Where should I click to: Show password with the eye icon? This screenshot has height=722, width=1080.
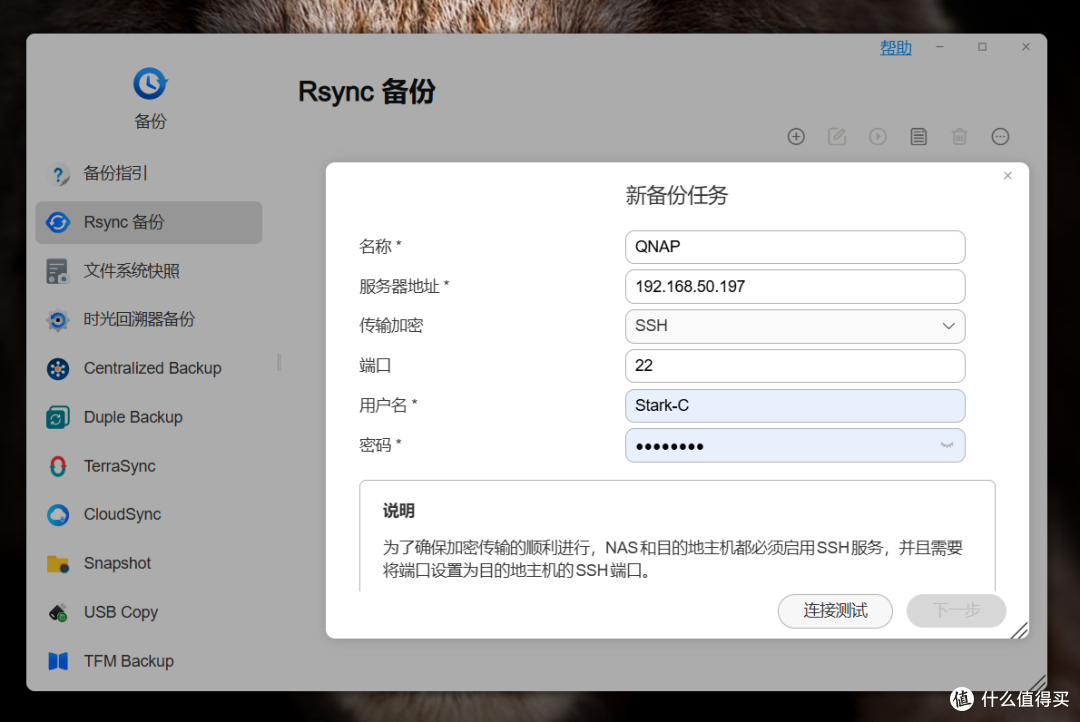point(947,446)
